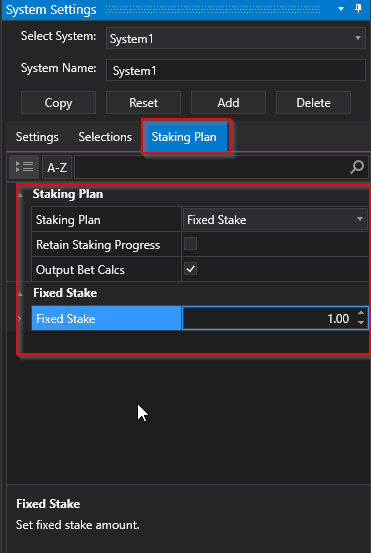Decrease Fixed Stake with the down arrow

point(361,322)
